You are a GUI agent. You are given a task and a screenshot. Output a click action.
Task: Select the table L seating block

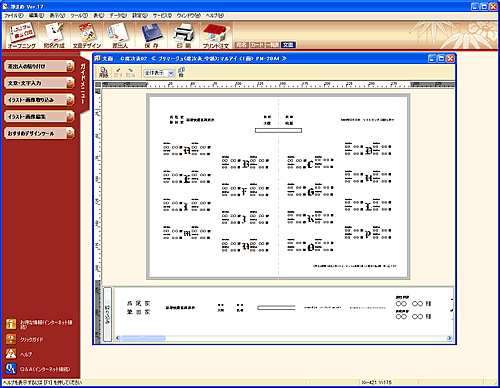pos(368,205)
